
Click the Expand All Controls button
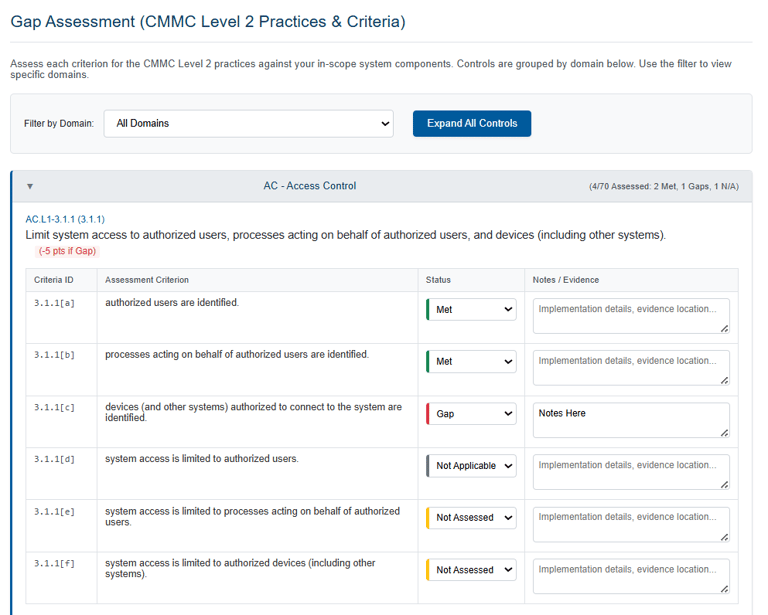[x=472, y=124]
